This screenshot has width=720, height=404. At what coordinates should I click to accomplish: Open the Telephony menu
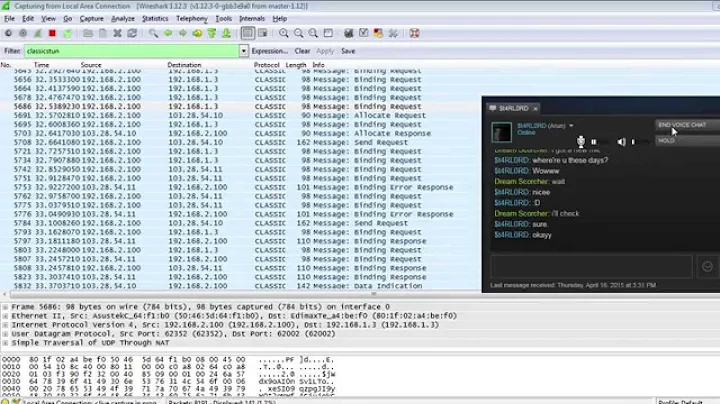pos(191,19)
